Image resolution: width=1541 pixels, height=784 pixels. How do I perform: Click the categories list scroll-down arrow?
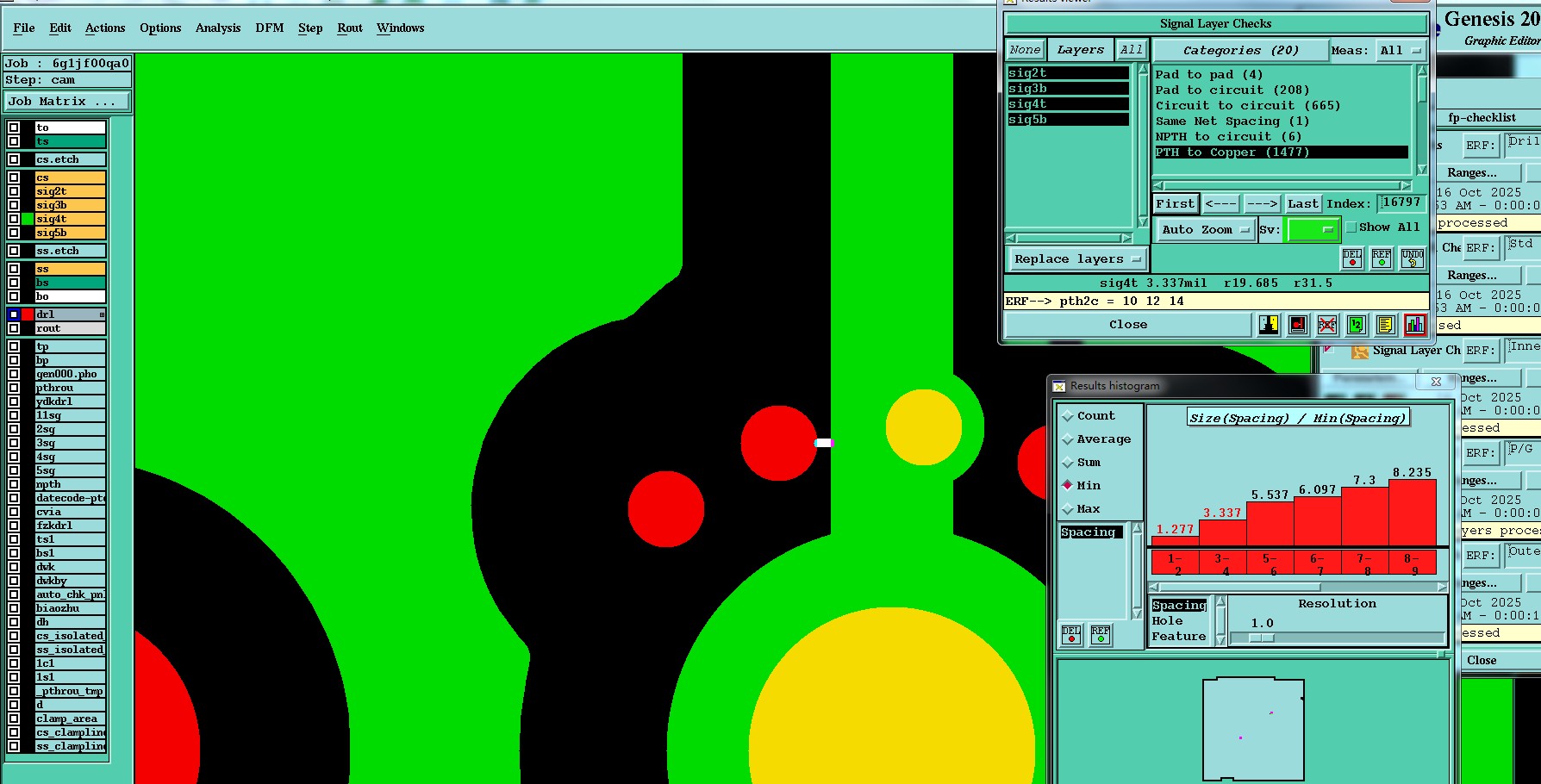coord(1422,170)
